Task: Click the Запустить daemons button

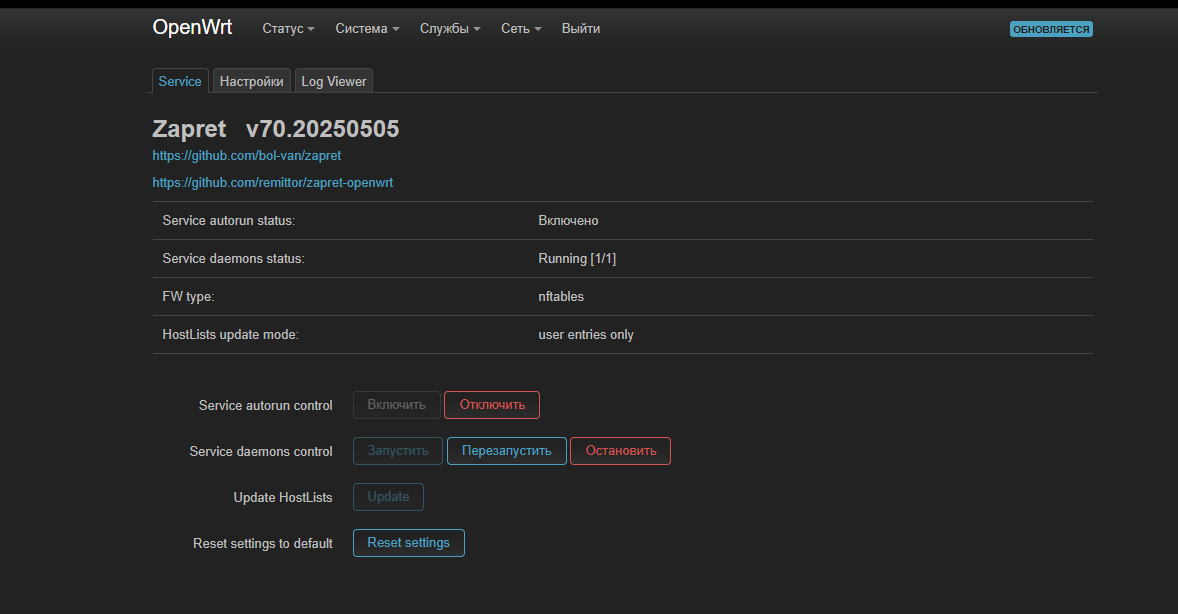Action: click(398, 451)
